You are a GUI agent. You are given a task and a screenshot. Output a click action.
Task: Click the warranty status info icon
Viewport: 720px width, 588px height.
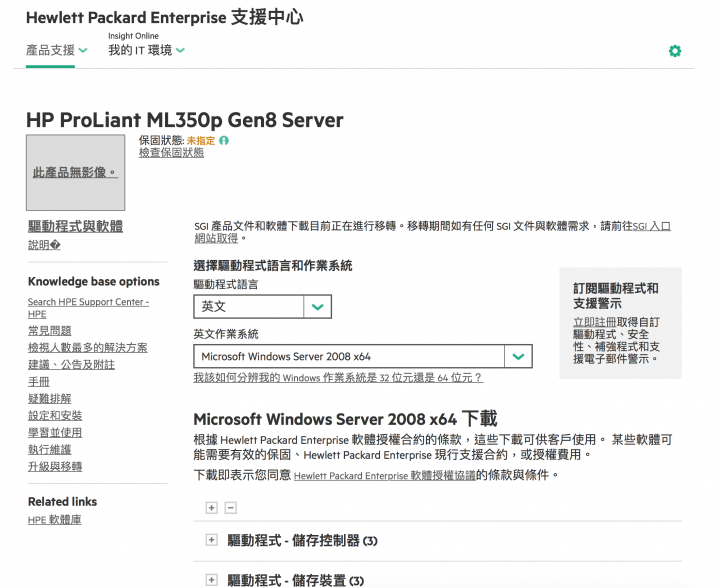coord(224,140)
